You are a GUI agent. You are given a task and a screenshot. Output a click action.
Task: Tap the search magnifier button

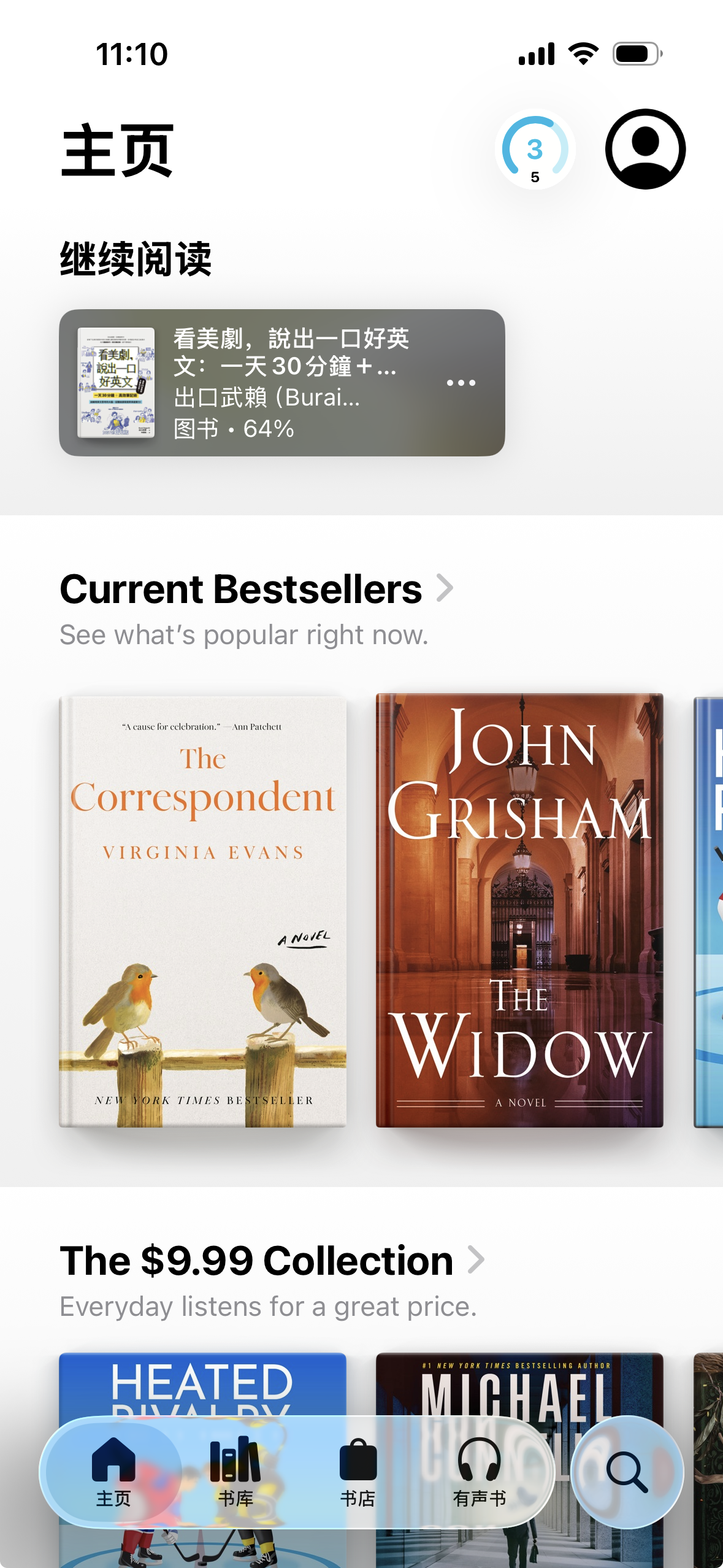tap(627, 1472)
